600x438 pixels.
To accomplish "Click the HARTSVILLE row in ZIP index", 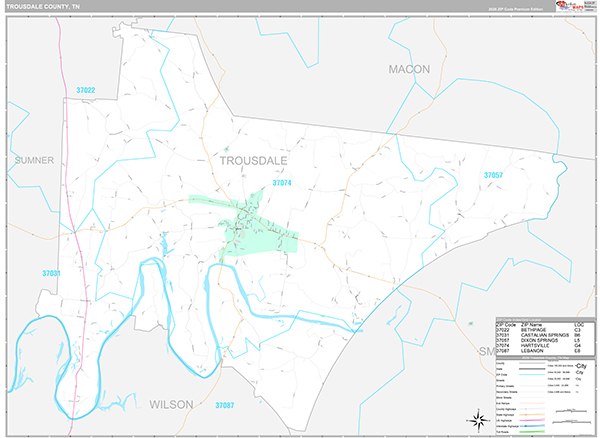I will pyautogui.click(x=537, y=345).
